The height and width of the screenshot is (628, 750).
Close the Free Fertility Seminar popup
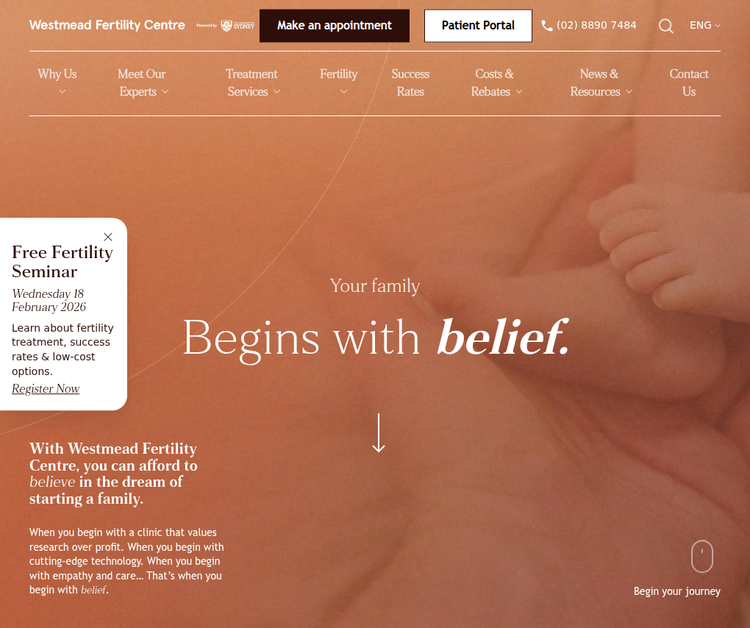(x=108, y=237)
